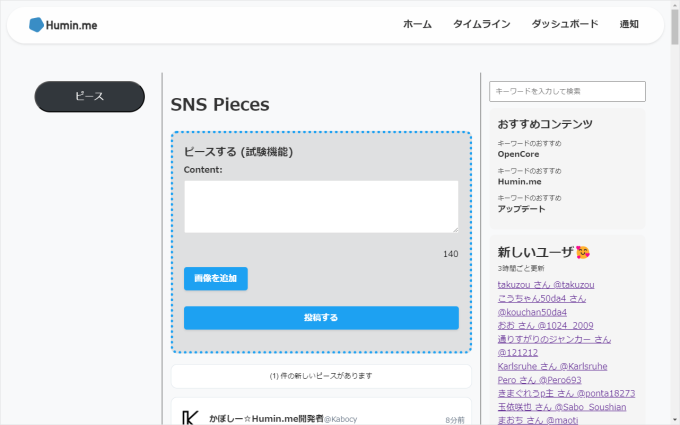This screenshot has width=680, height=425.
Task: Click the textarea resize handle corner
Action: [x=455, y=230]
